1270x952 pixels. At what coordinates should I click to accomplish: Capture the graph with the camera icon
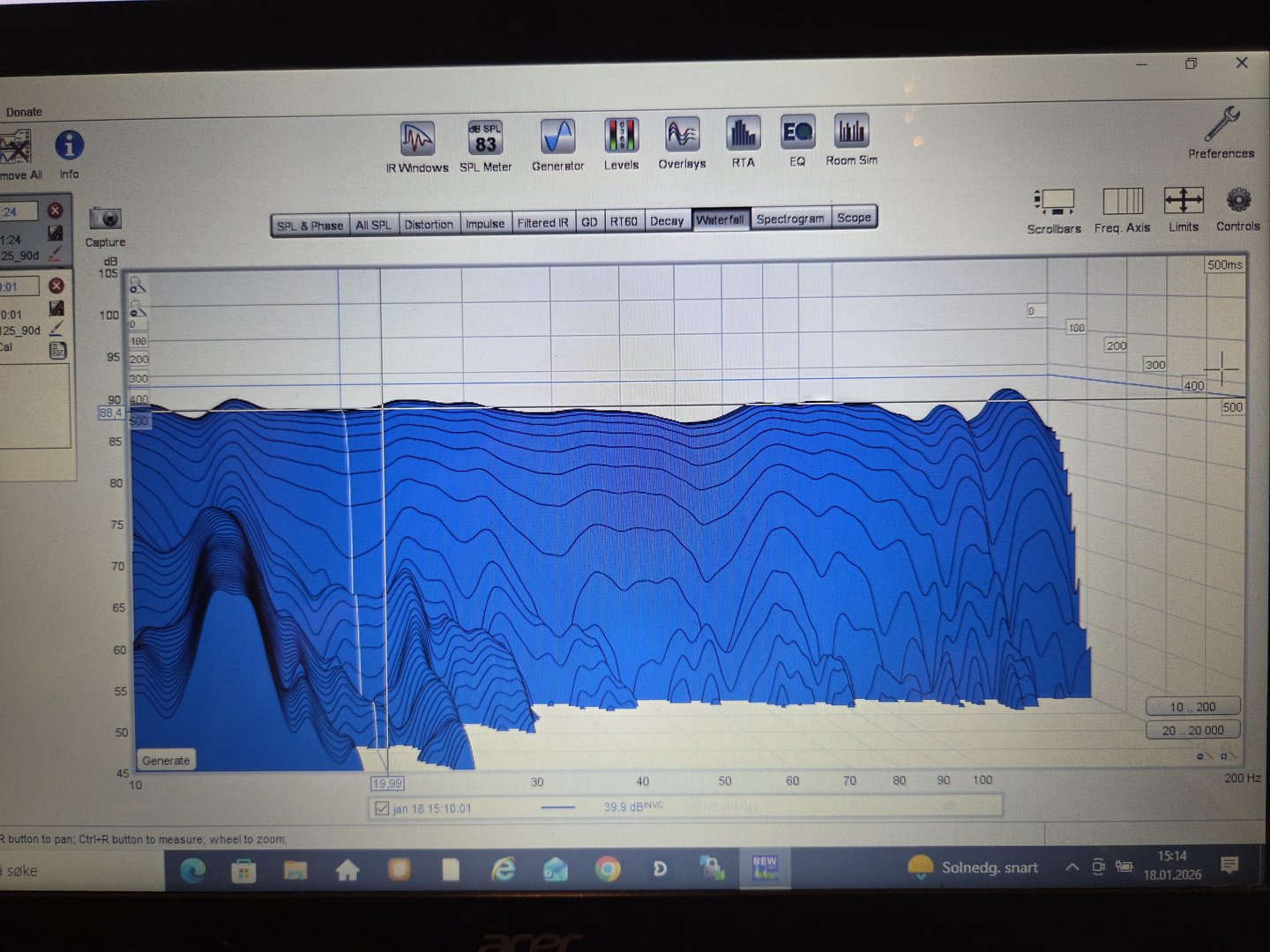click(105, 227)
